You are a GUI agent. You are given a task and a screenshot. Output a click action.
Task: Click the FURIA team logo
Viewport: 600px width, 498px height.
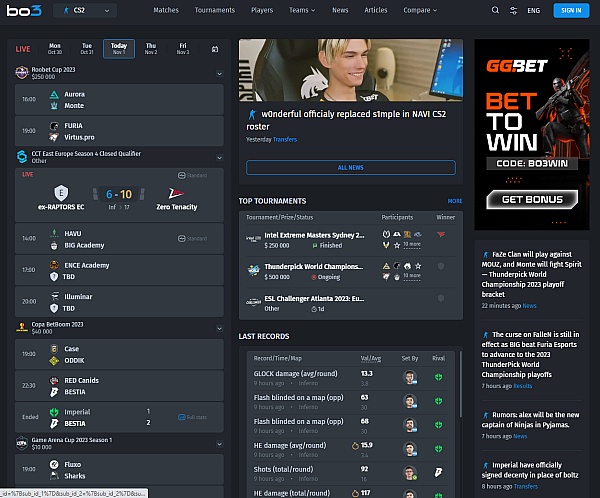pyautogui.click(x=54, y=126)
